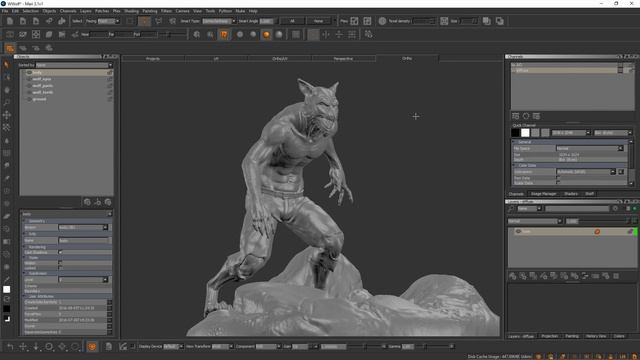Screen dimensions: 640x360
Task: Click the All selection button in toolbar
Action: coord(292,21)
